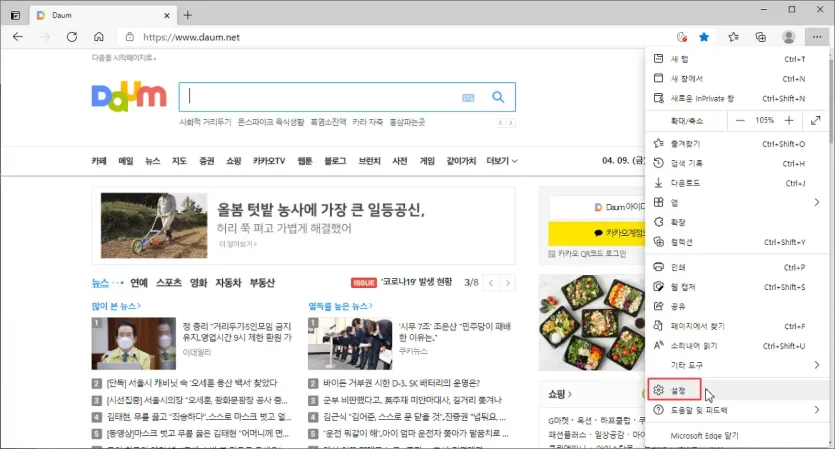Screen dimensions: 835x449
Task: Click the 많이 본 뉴스 heading link
Action: tap(116, 306)
